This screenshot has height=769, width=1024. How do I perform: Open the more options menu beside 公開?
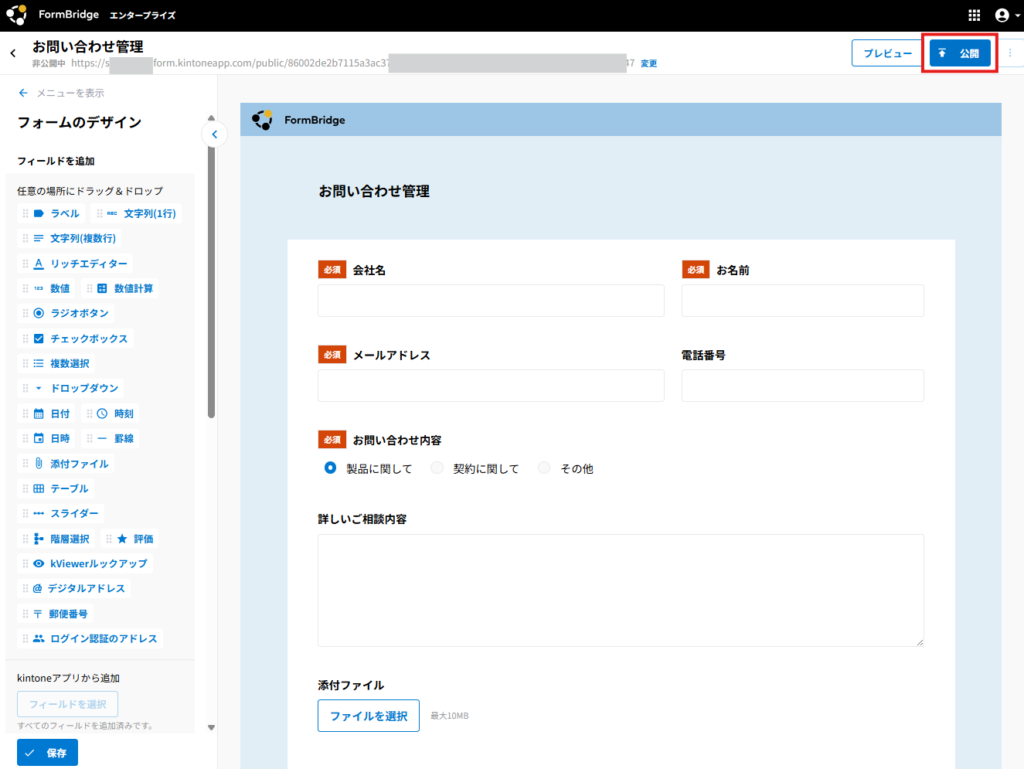1009,53
